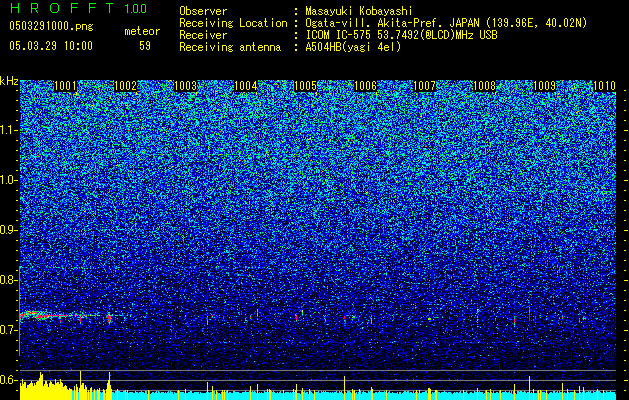Click the meteor count 59
Viewport: 629px width, 400px height.
[x=145, y=46]
